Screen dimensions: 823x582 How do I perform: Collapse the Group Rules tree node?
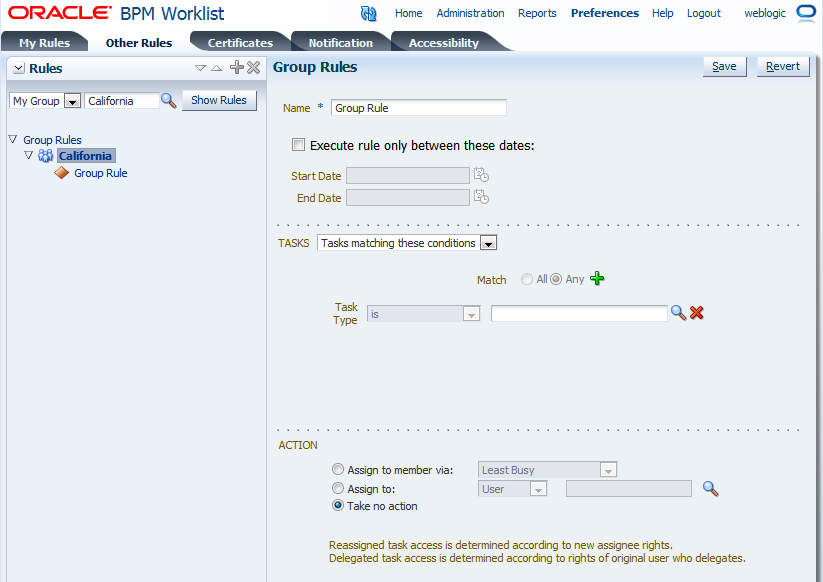tap(13, 139)
